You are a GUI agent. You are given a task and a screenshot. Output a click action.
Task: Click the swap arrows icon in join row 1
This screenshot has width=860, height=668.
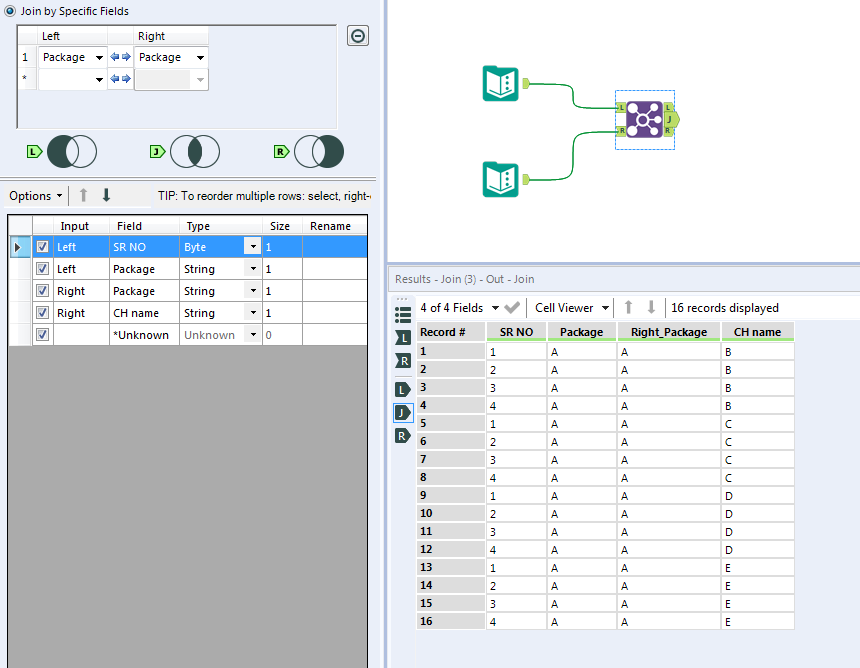click(x=120, y=56)
